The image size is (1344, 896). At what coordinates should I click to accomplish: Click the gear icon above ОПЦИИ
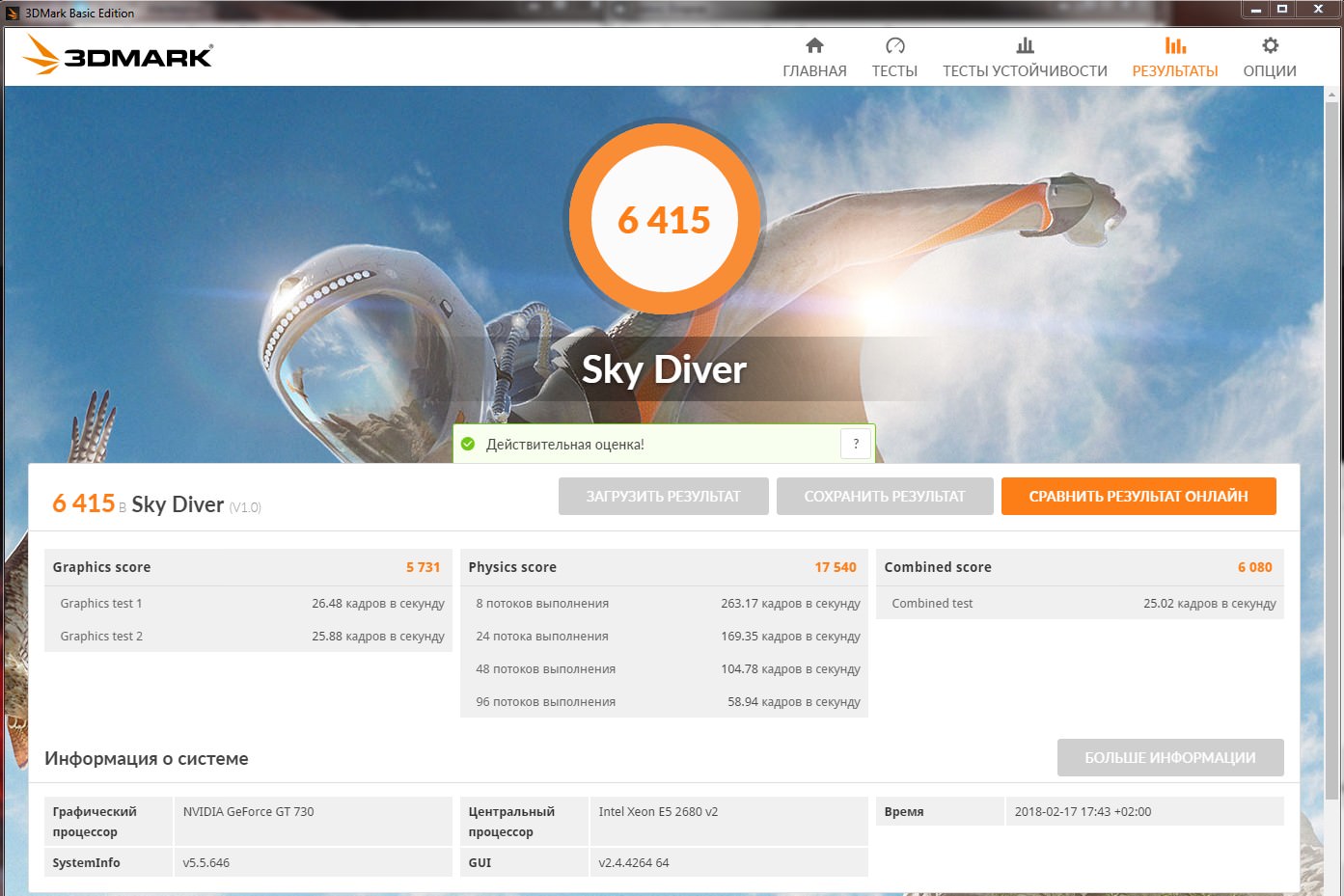tap(1270, 45)
